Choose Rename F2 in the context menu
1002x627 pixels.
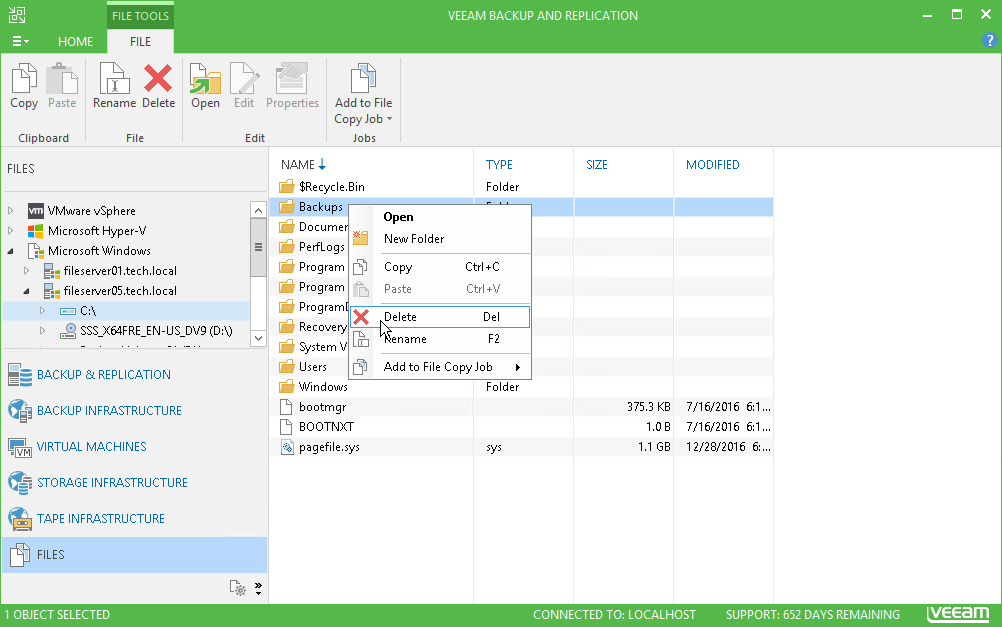click(440, 339)
